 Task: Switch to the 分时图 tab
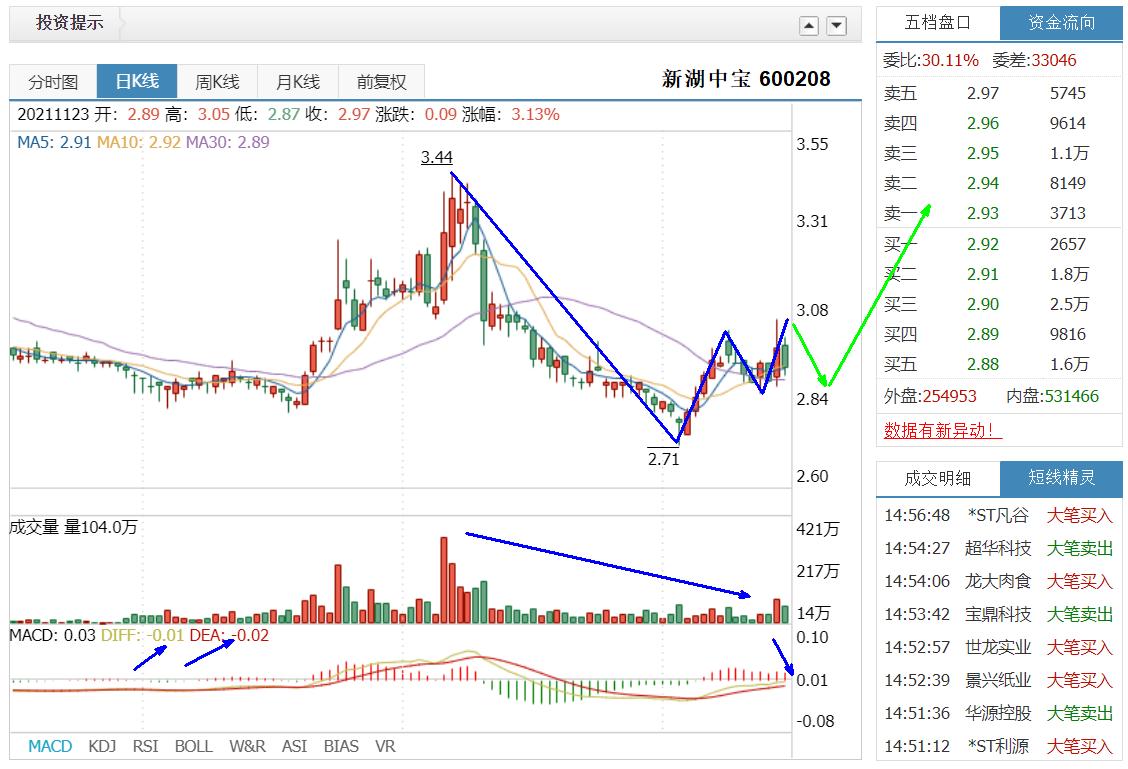pos(53,82)
